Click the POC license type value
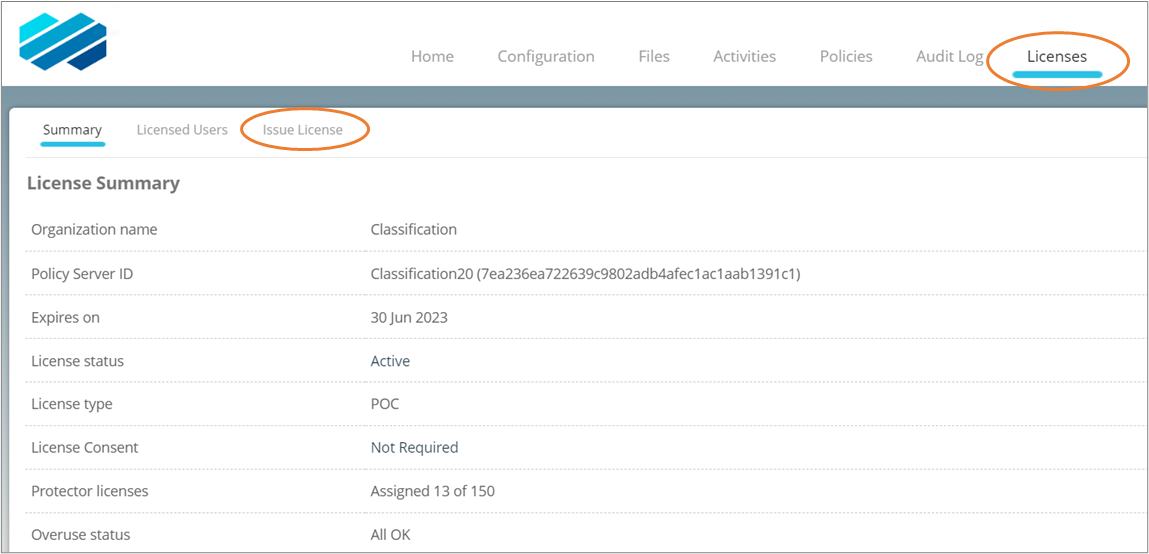The image size is (1149, 554). click(386, 404)
